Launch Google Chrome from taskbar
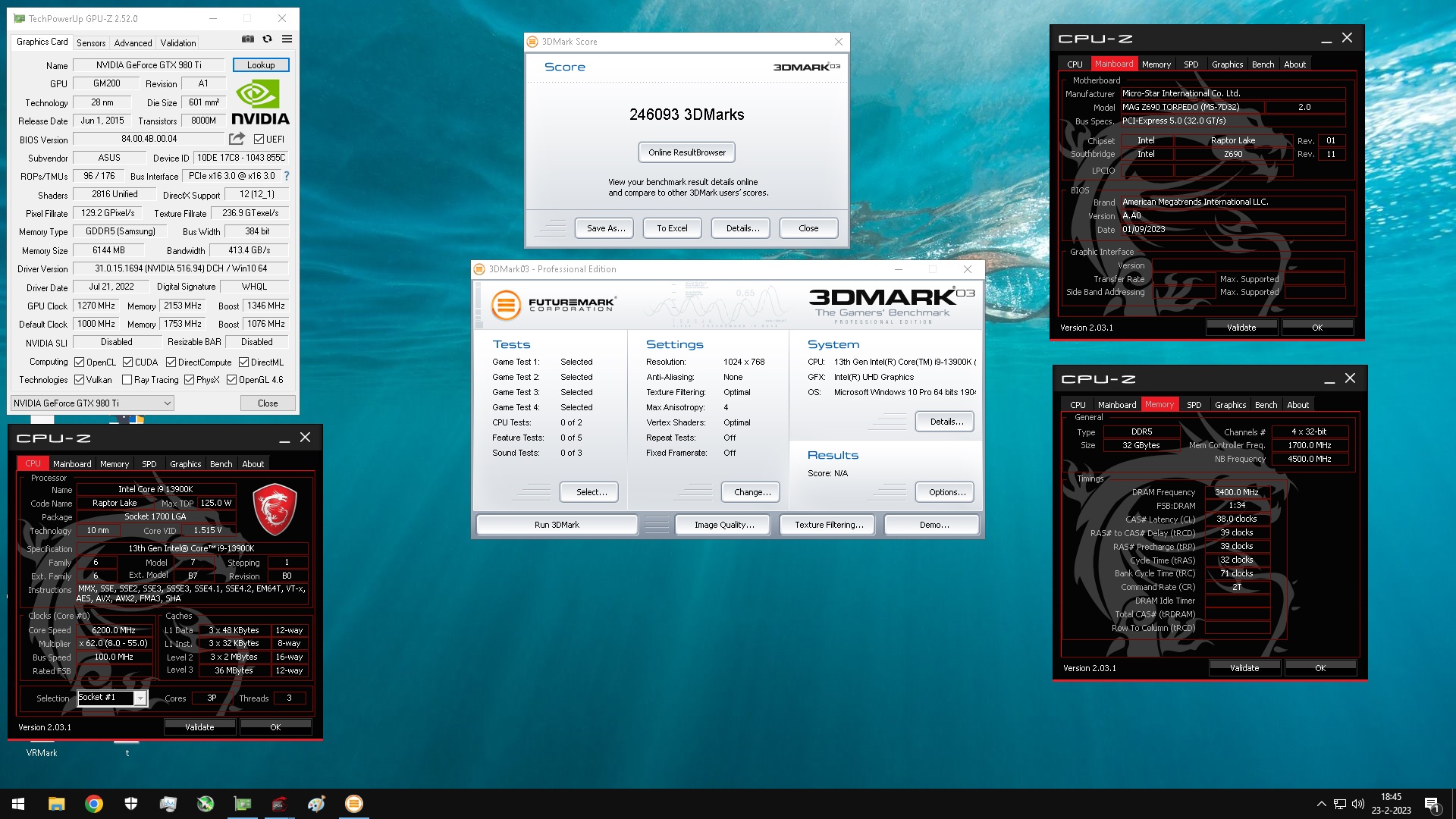 pyautogui.click(x=93, y=804)
